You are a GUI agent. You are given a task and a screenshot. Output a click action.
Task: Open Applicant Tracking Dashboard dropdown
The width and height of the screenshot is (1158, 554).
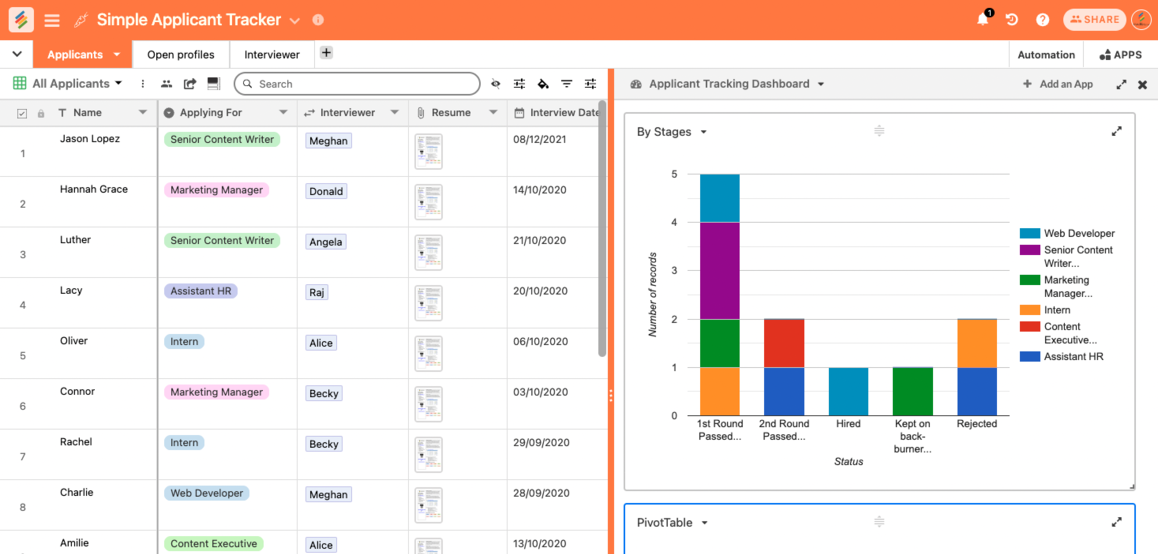[821, 84]
